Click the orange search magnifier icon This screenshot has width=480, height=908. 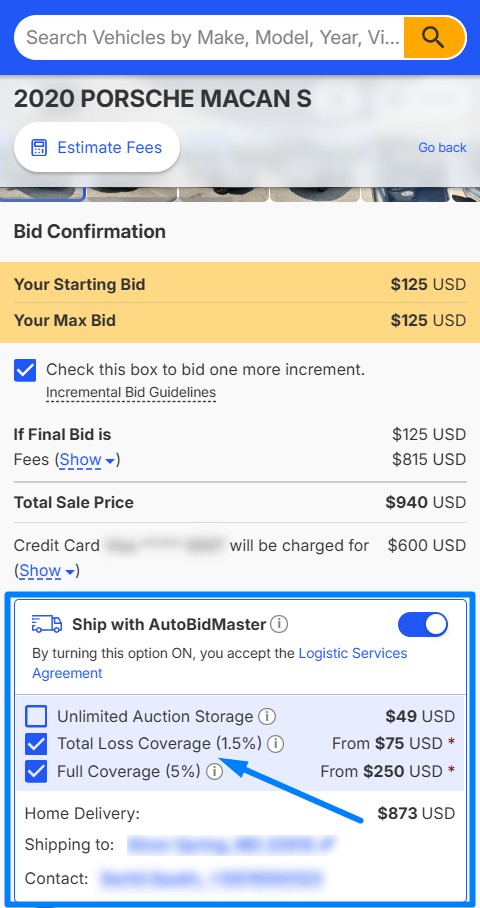click(x=434, y=38)
